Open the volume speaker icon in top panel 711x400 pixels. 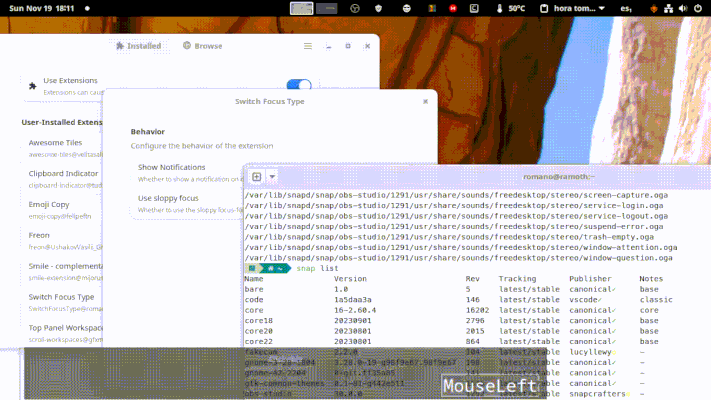click(x=683, y=8)
